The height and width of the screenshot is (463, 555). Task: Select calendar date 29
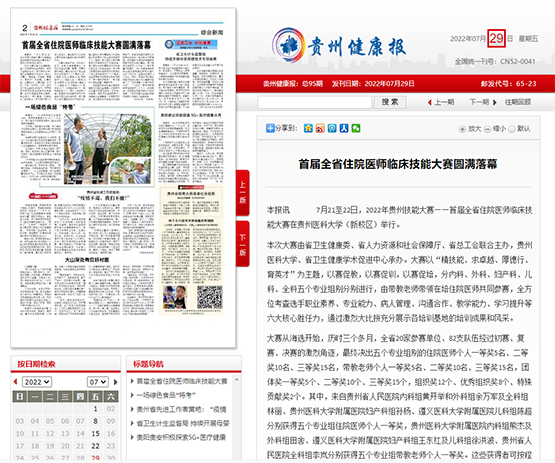[x=96, y=458]
